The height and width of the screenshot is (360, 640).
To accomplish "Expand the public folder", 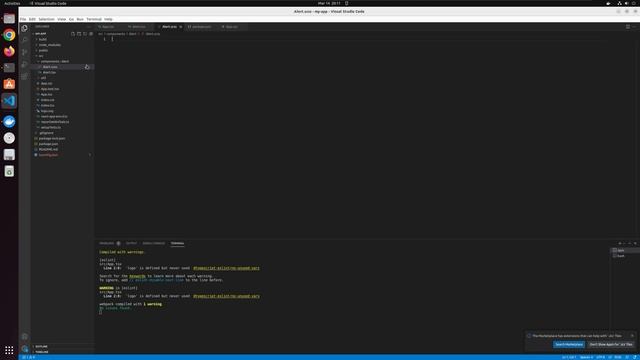I will coord(43,51).
